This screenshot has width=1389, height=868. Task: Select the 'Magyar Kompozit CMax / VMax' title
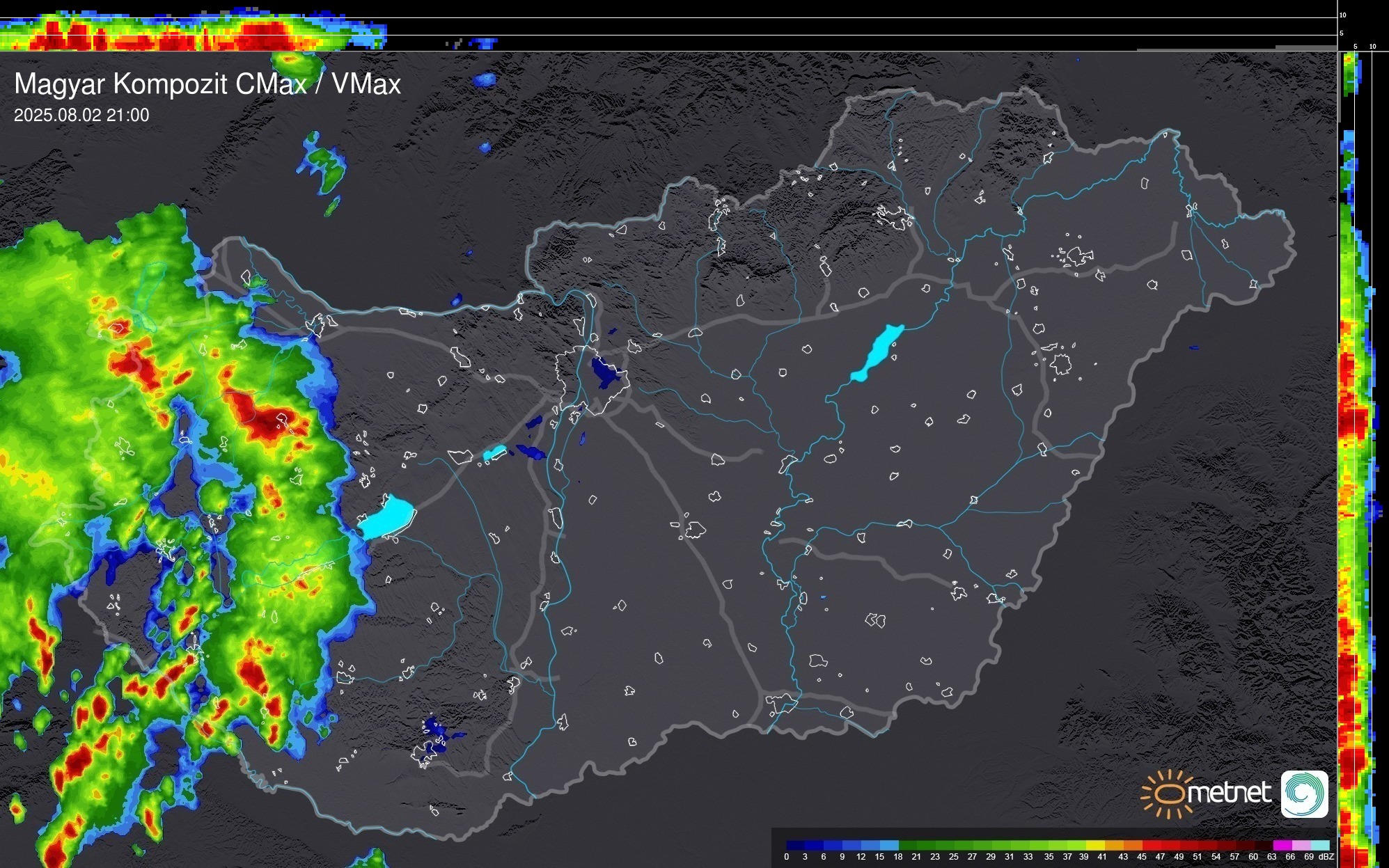[207, 84]
